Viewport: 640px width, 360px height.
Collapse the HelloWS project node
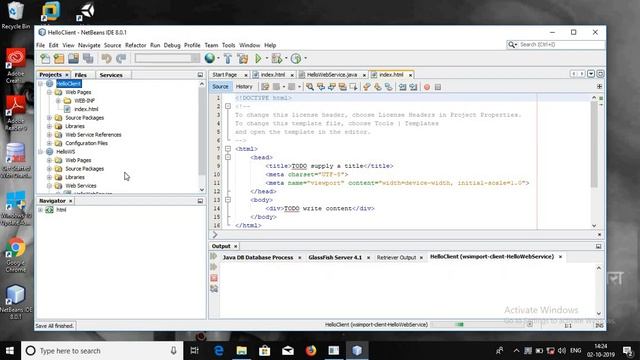pyautogui.click(x=40, y=152)
